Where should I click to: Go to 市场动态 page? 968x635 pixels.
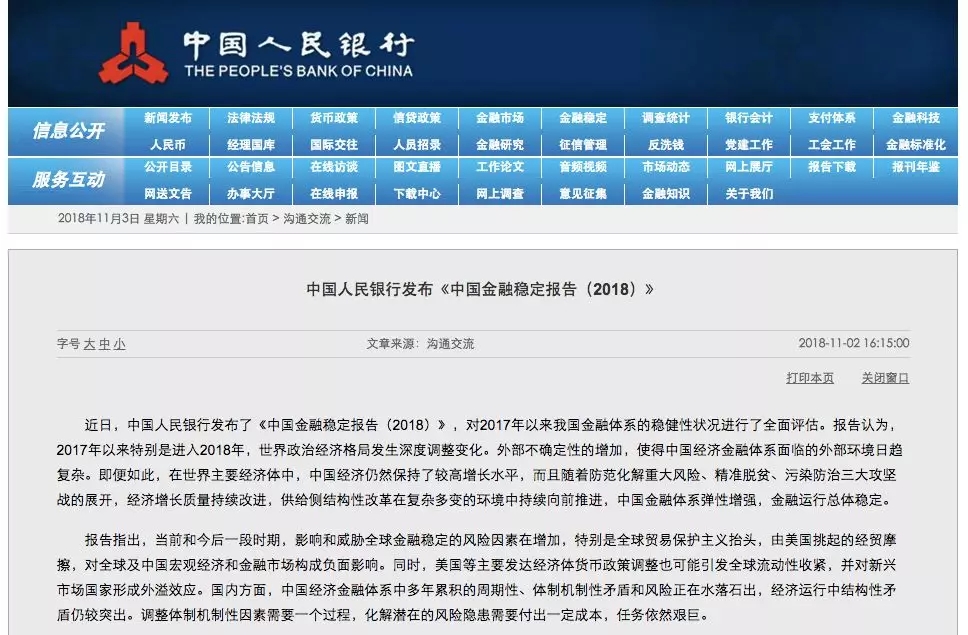click(x=666, y=167)
